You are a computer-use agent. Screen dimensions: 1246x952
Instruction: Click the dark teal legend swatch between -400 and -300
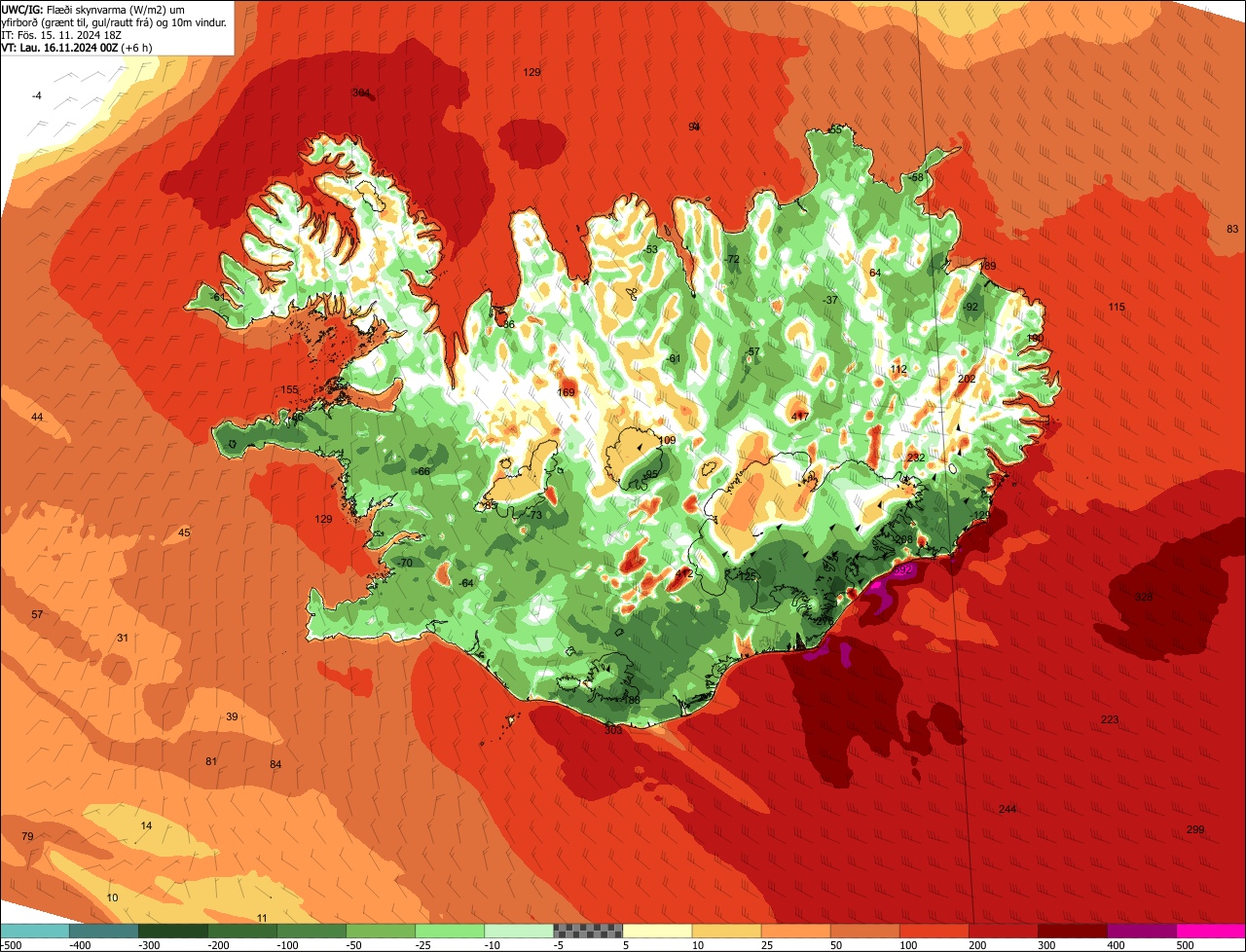[x=104, y=932]
